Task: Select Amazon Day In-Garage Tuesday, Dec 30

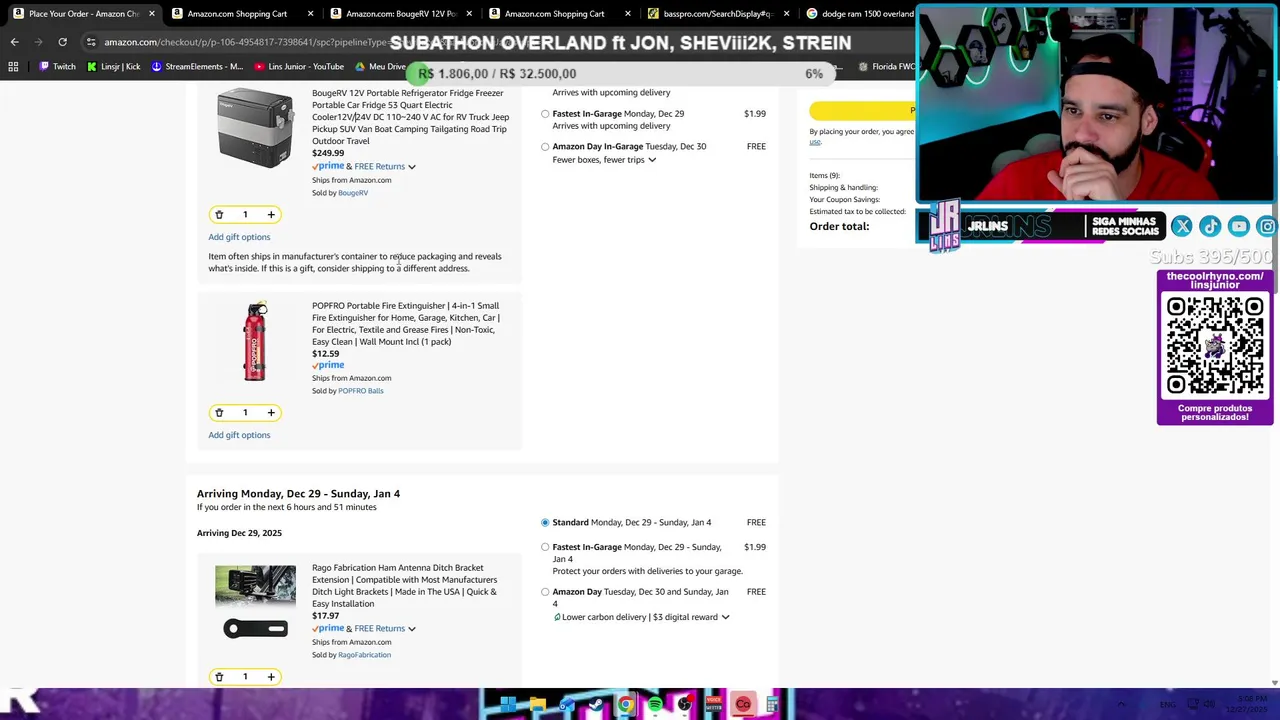Action: point(545,147)
